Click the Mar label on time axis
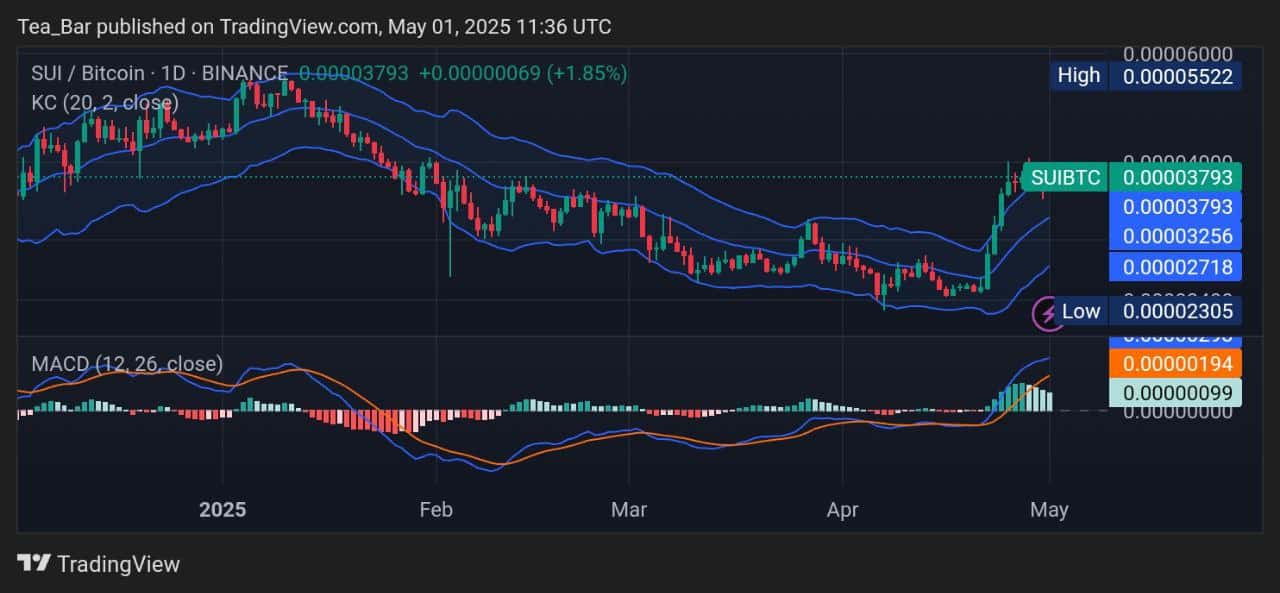 pyautogui.click(x=629, y=510)
